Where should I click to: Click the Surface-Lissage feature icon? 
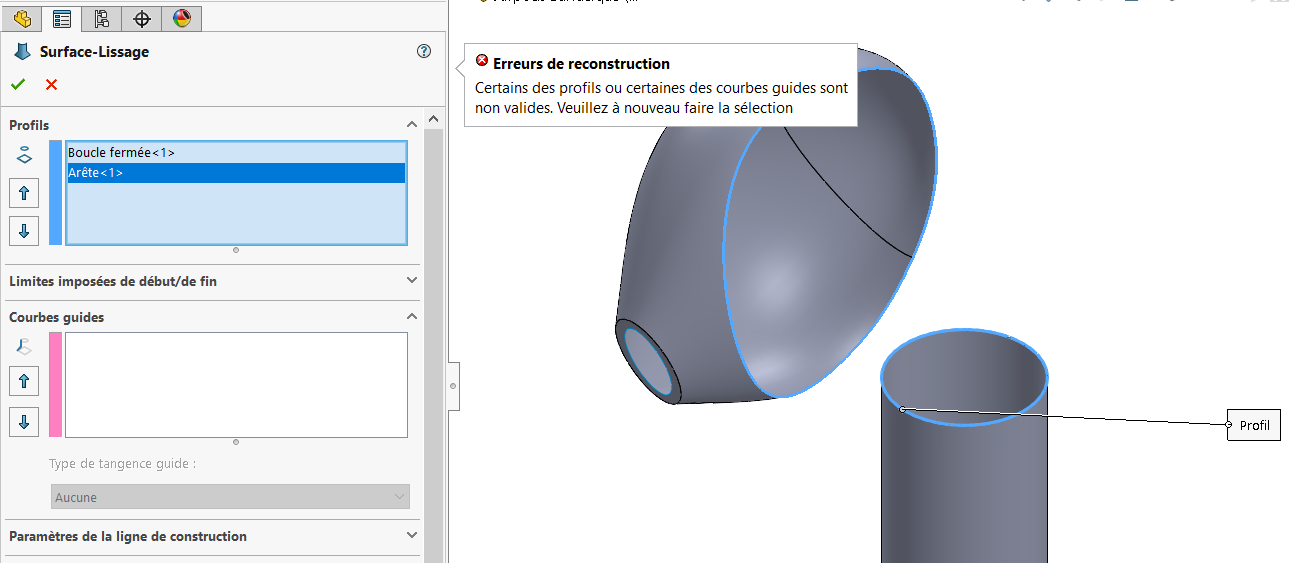coord(22,52)
